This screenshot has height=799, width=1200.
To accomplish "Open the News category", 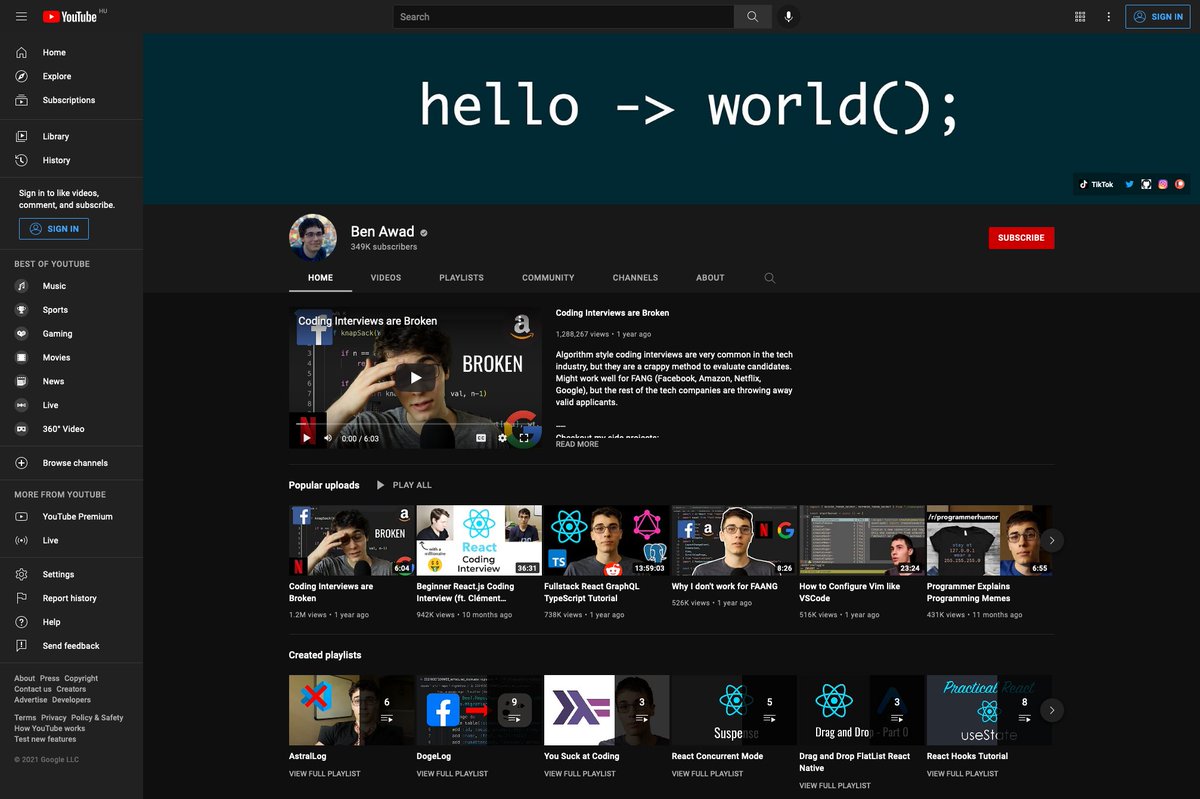I will click(71, 381).
